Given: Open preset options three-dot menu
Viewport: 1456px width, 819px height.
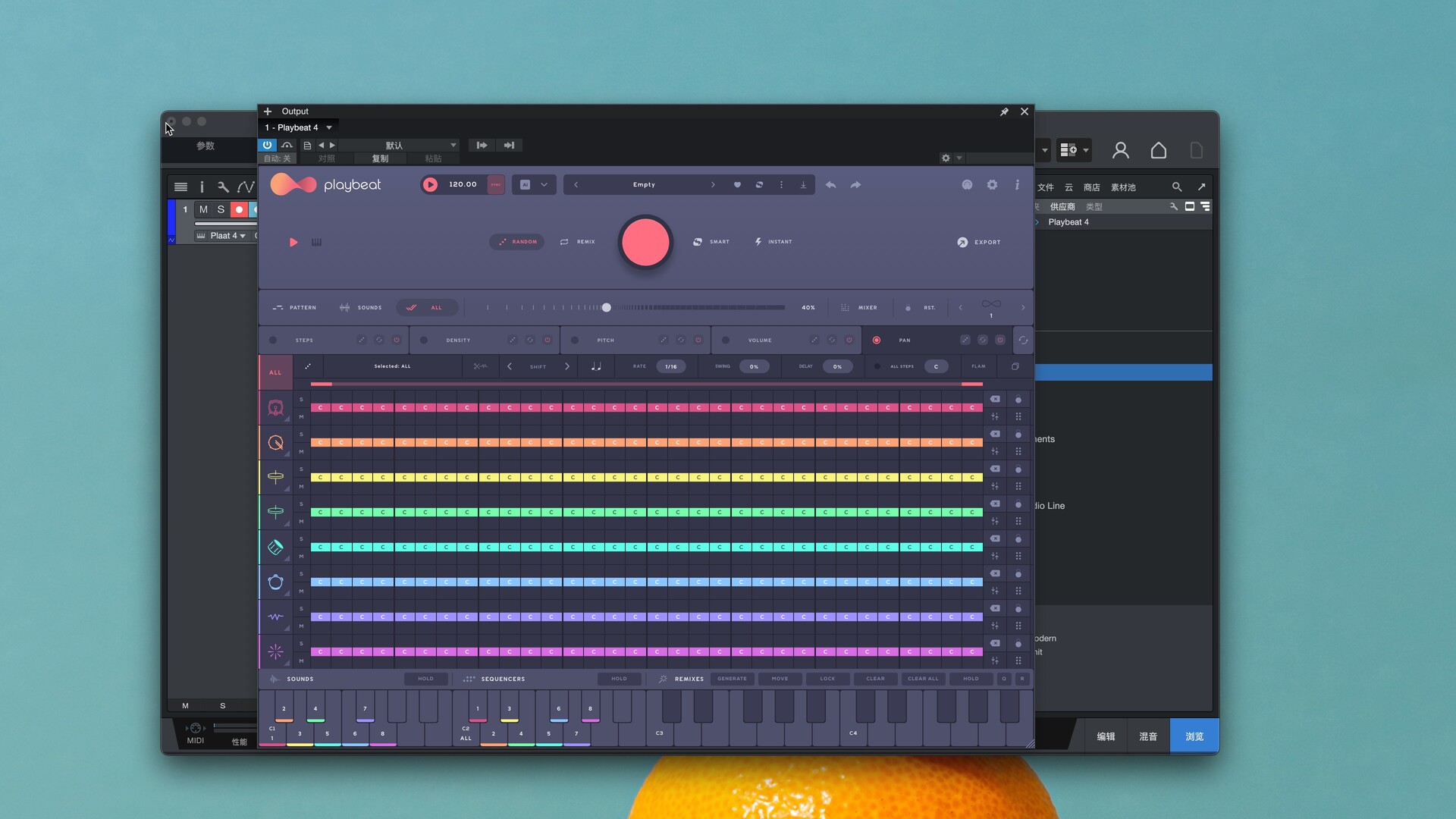Looking at the screenshot, I should [781, 185].
